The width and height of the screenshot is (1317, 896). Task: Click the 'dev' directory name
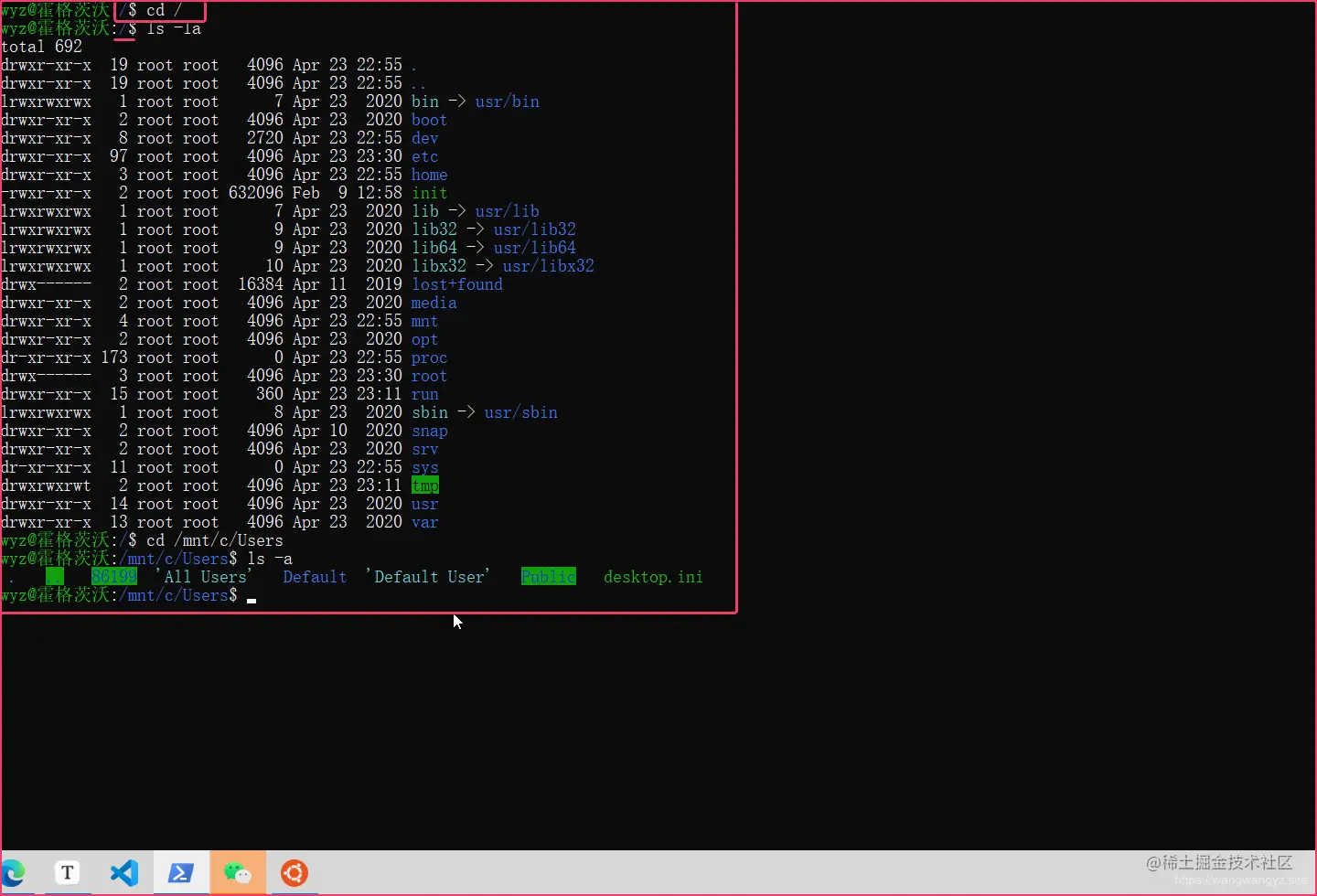tap(424, 138)
